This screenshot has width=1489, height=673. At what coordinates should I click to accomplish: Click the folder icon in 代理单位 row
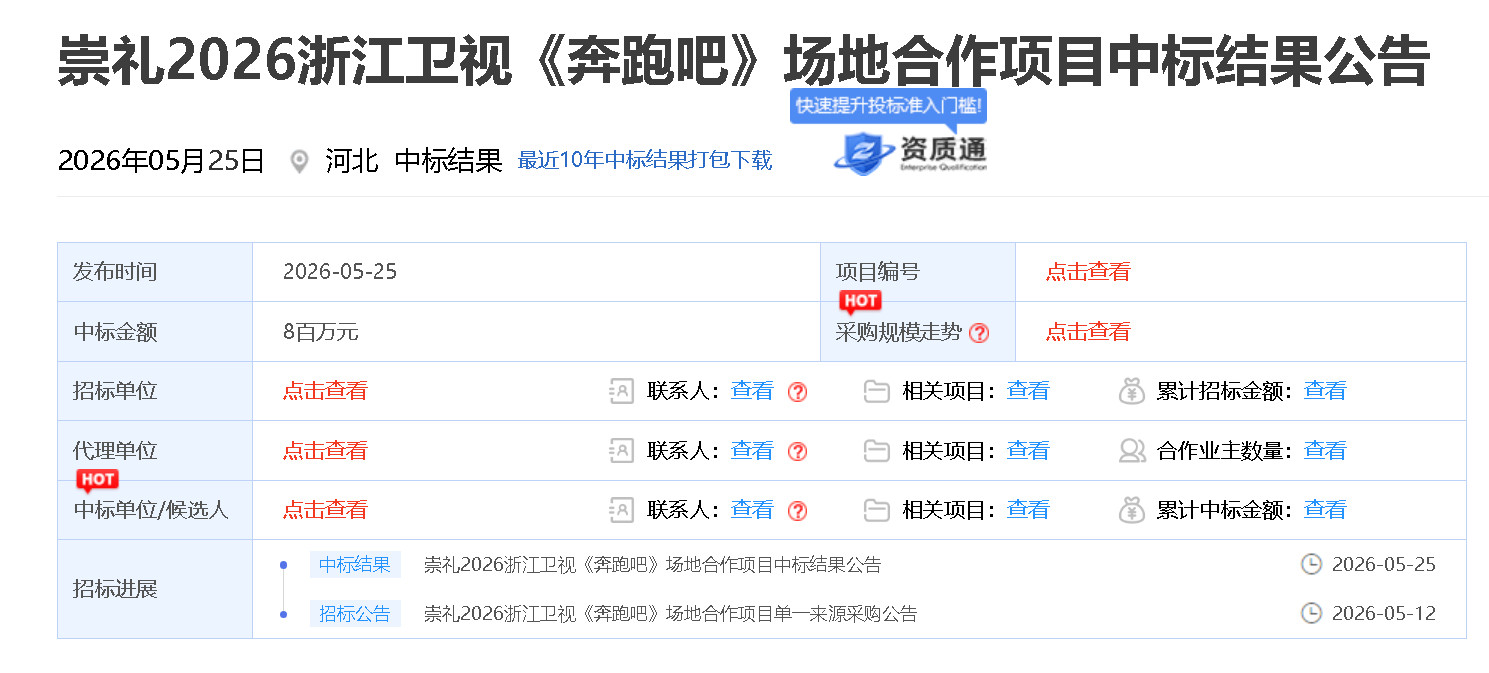[877, 451]
